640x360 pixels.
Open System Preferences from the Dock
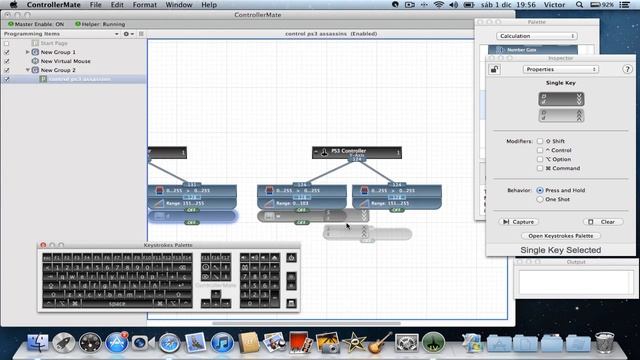pos(407,342)
